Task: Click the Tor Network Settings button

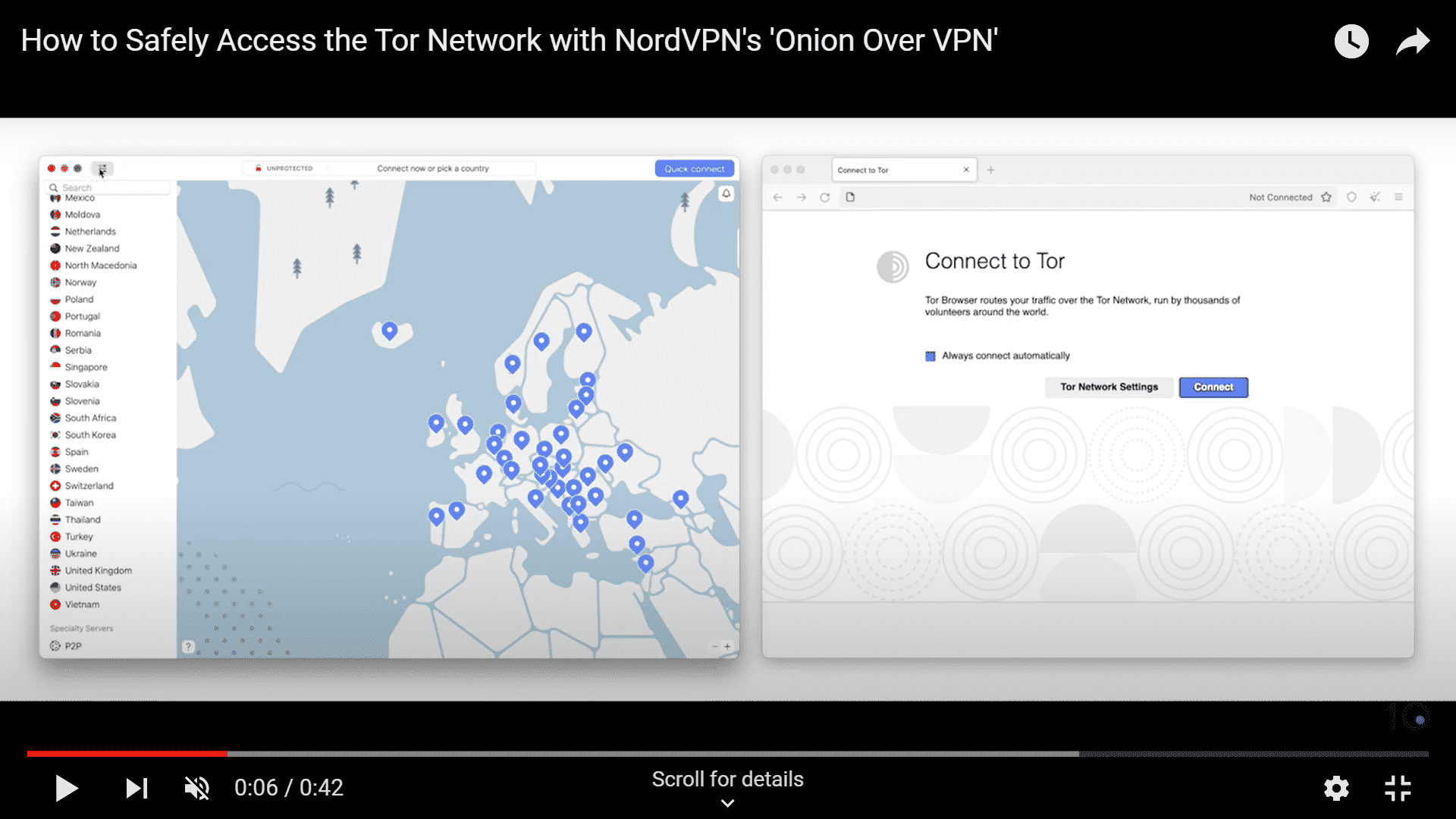Action: click(x=1107, y=387)
